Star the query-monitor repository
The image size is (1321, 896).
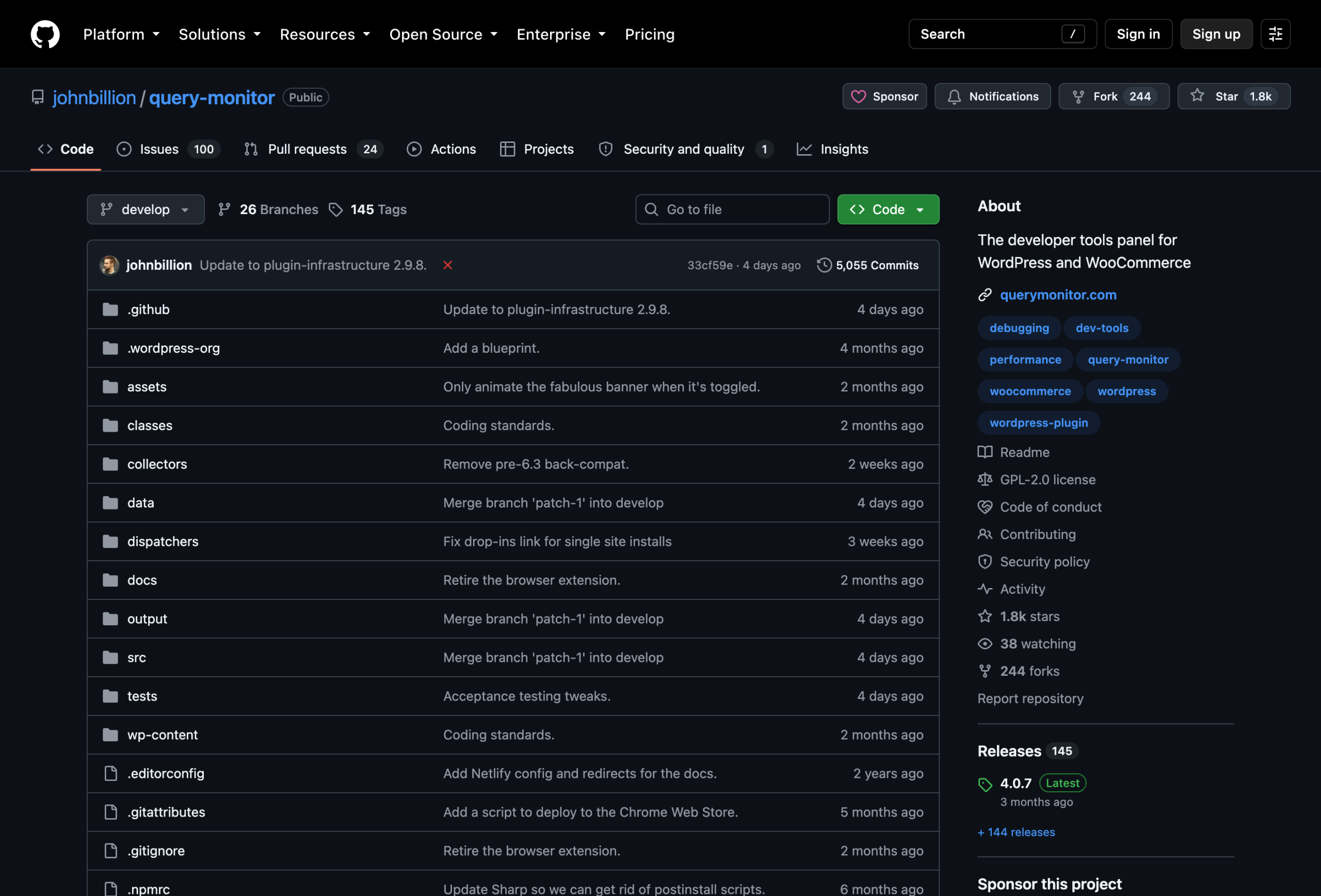click(x=1233, y=96)
